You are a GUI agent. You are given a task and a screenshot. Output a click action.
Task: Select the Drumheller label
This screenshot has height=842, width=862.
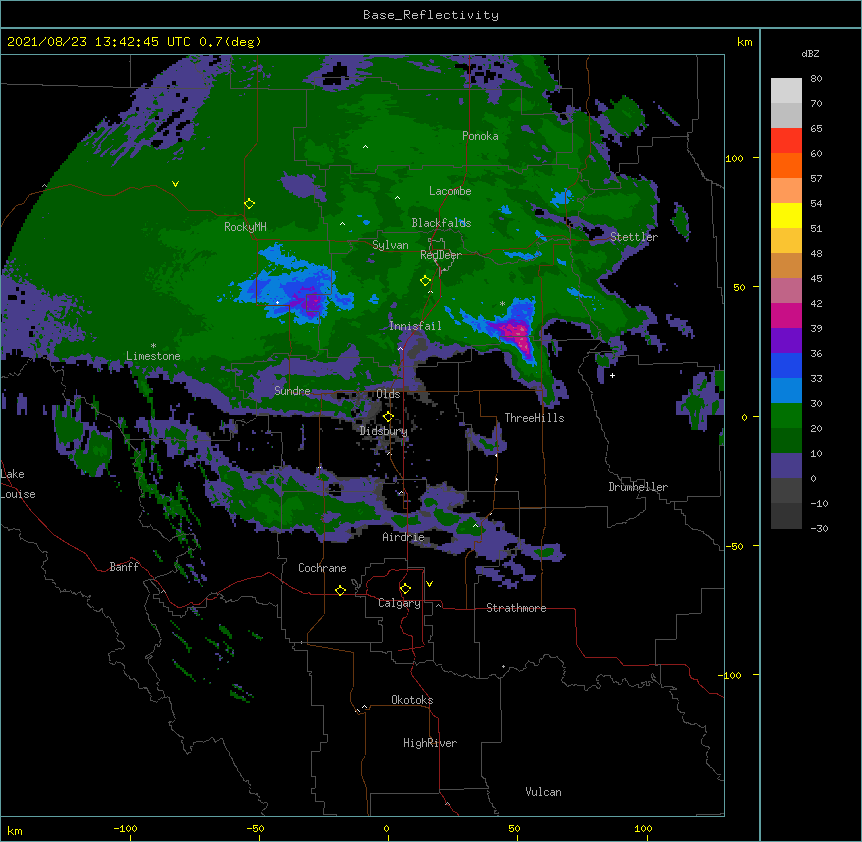638,487
